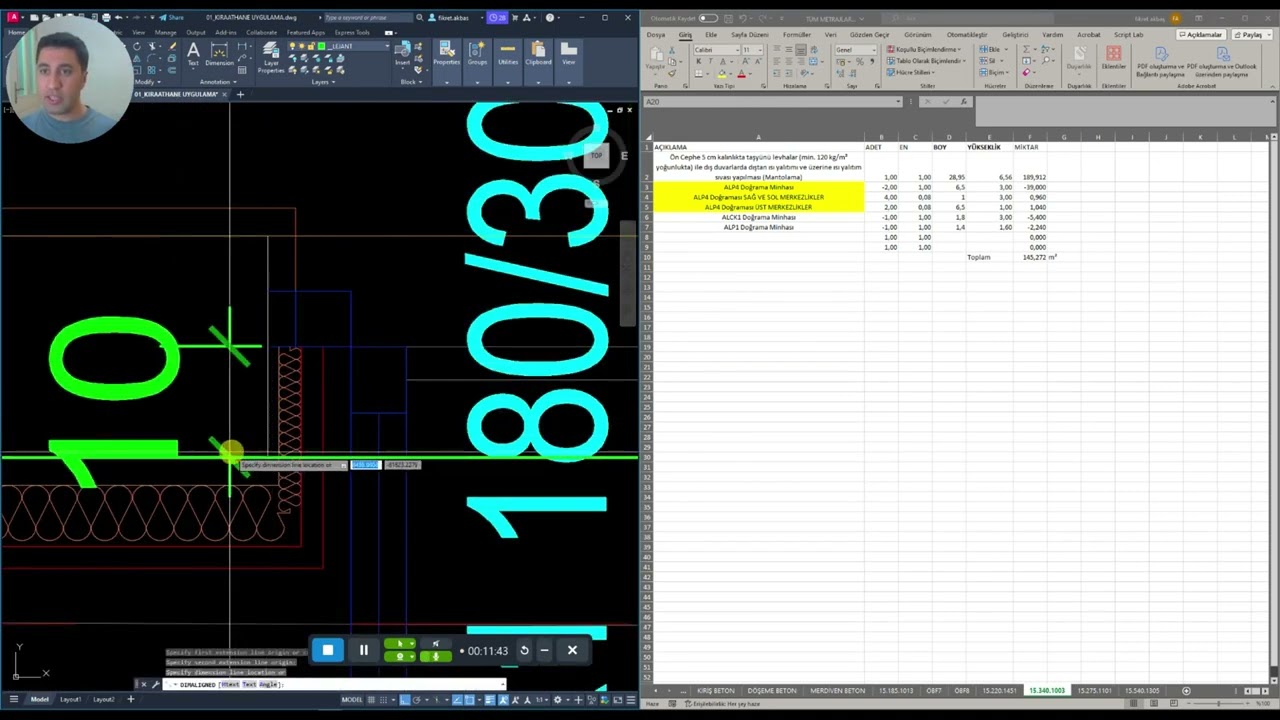Expand the AutoCAD Modify panel
This screenshot has width=1280, height=720.
(148, 82)
